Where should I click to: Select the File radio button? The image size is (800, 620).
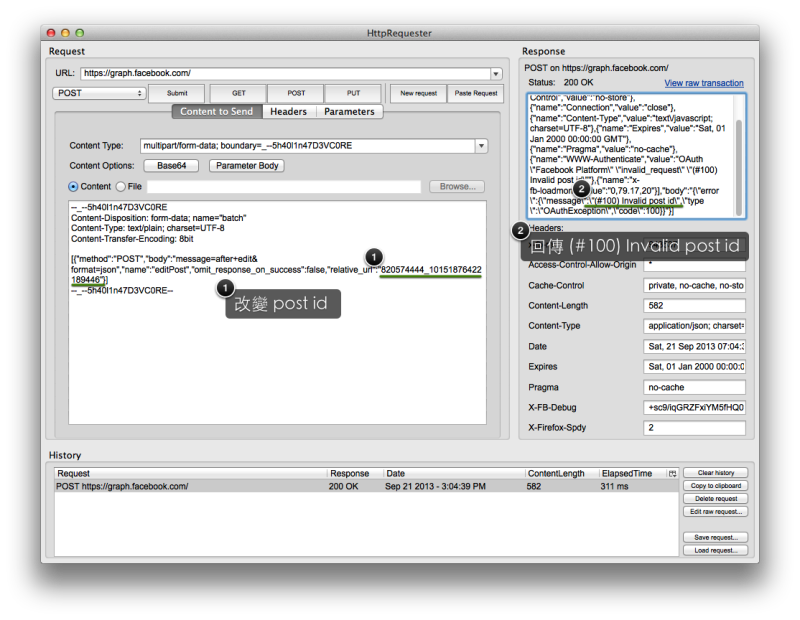121,187
